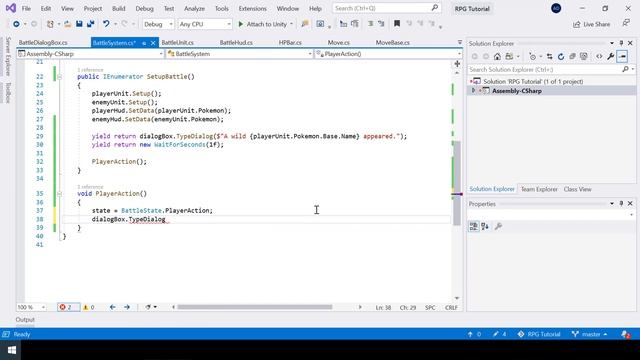Collapse the PlayerAction method outline
This screenshot has height=360, width=640.
(x=60, y=194)
